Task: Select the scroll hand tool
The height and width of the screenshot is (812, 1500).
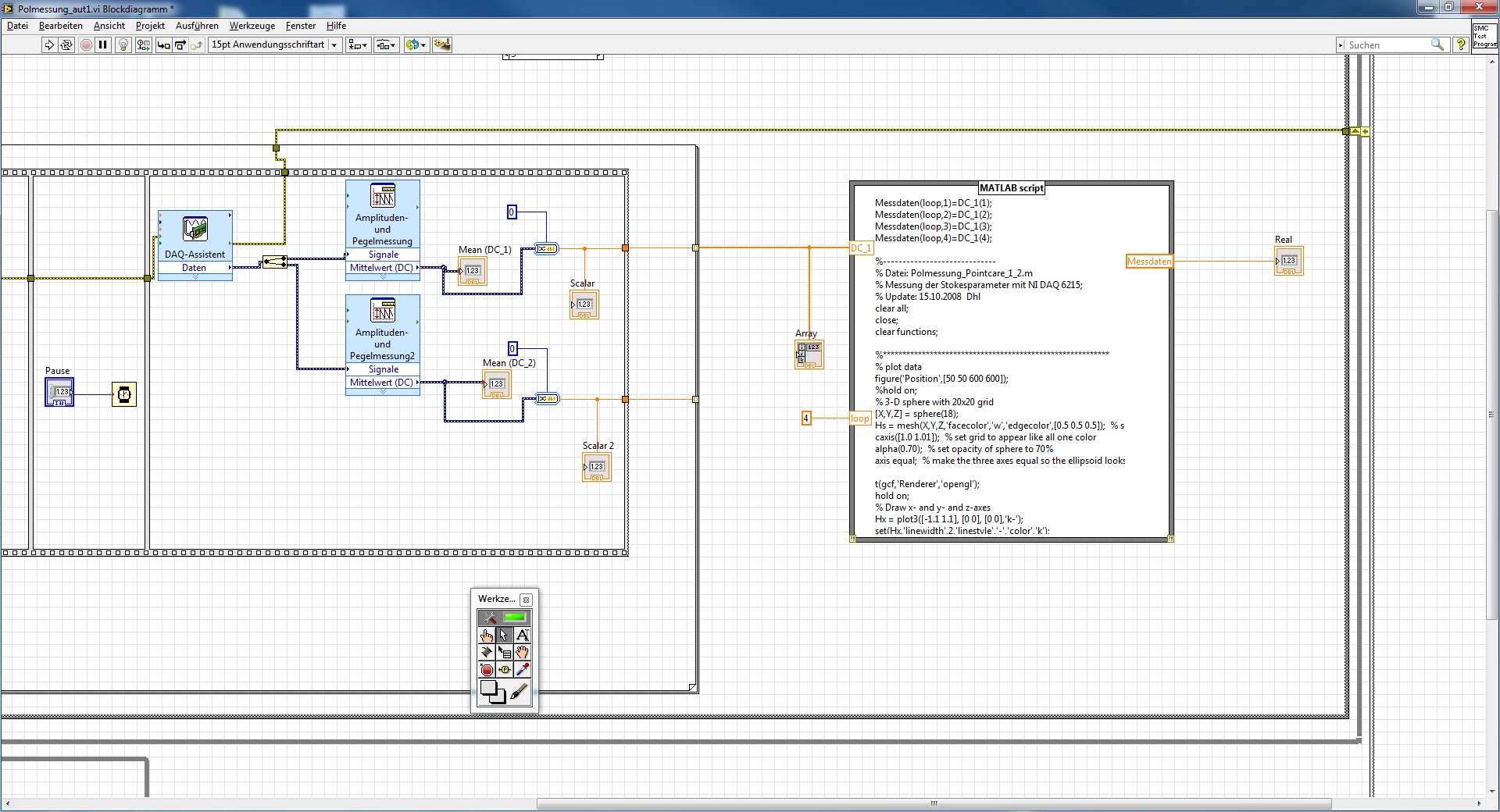Action: point(523,652)
